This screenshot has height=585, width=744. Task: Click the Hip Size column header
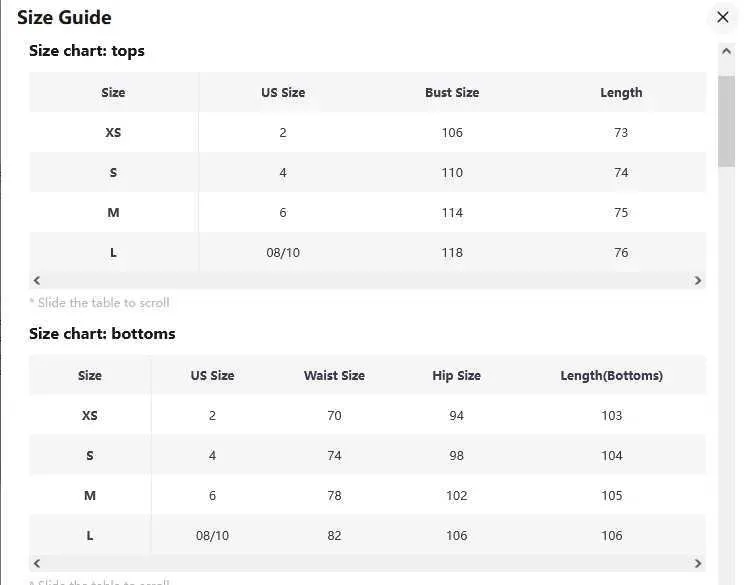pyautogui.click(x=456, y=376)
